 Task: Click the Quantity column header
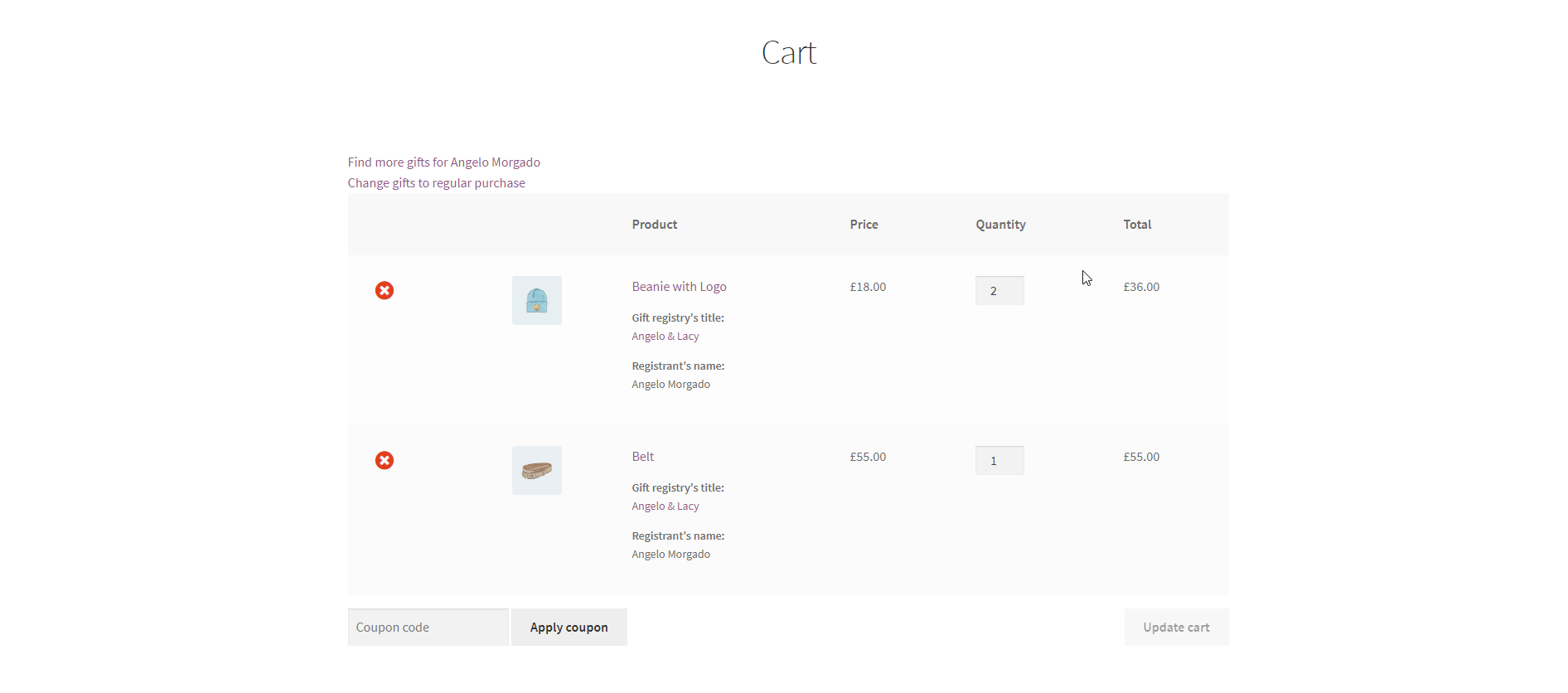point(1000,225)
